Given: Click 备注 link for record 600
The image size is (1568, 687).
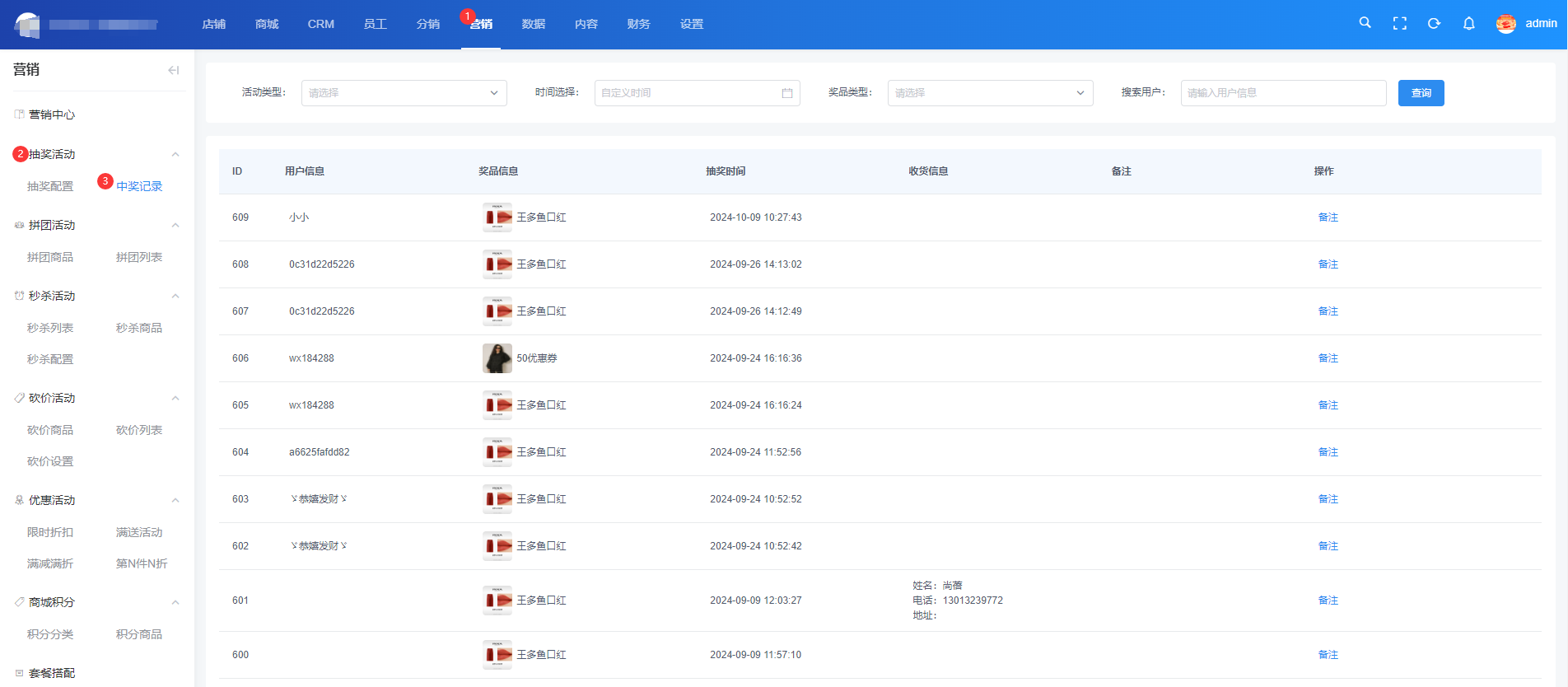Looking at the screenshot, I should pos(1328,655).
